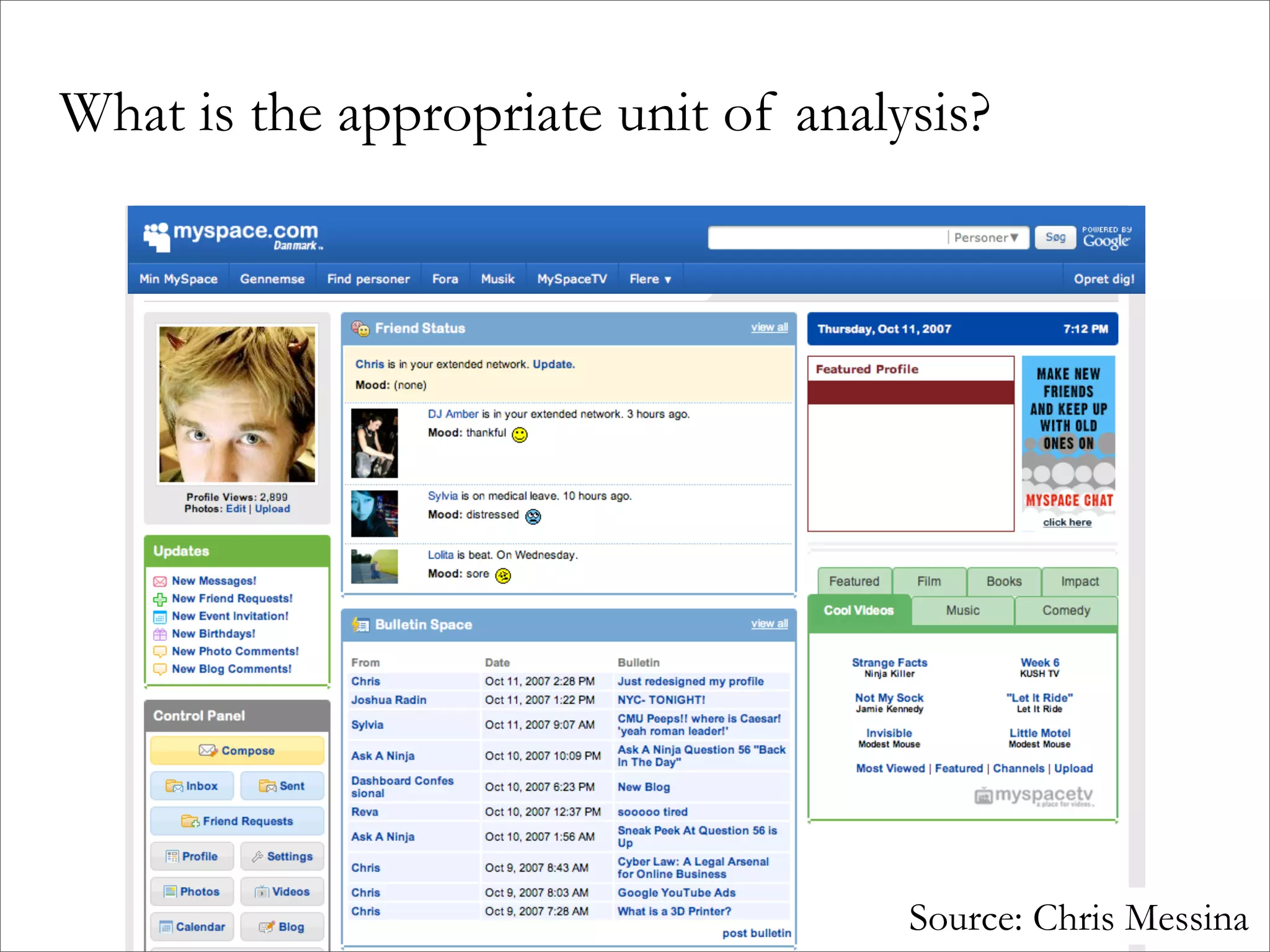Click the thankful mood smiley icon
Viewport: 1270px width, 952px height.
pos(520,434)
